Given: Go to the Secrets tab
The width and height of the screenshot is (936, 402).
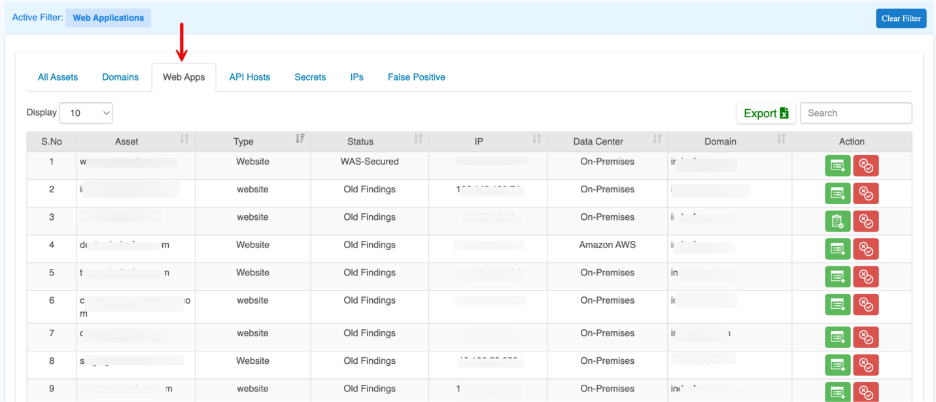Looking at the screenshot, I should [x=310, y=77].
